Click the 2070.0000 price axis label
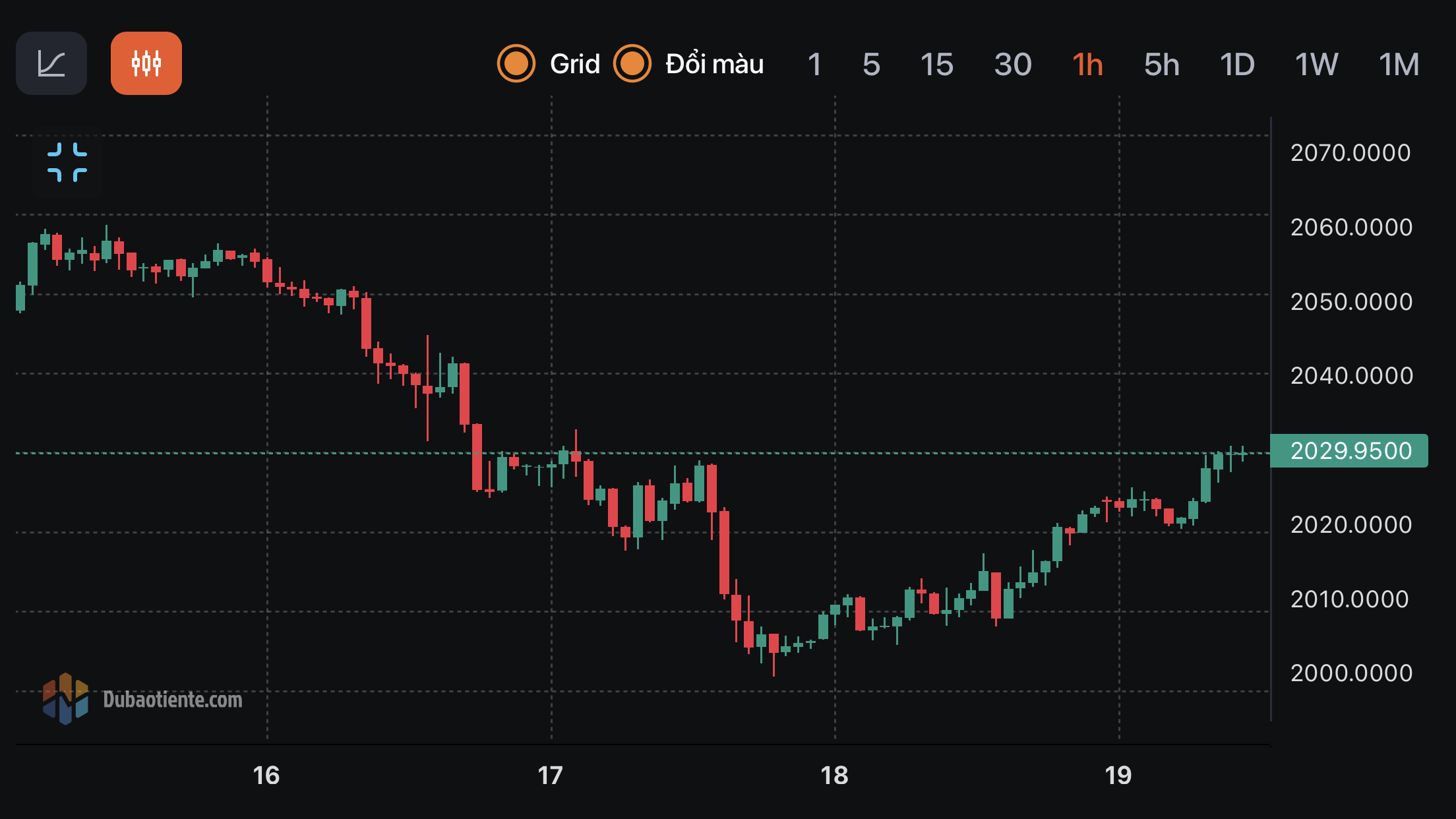1456x819 pixels. click(1350, 153)
